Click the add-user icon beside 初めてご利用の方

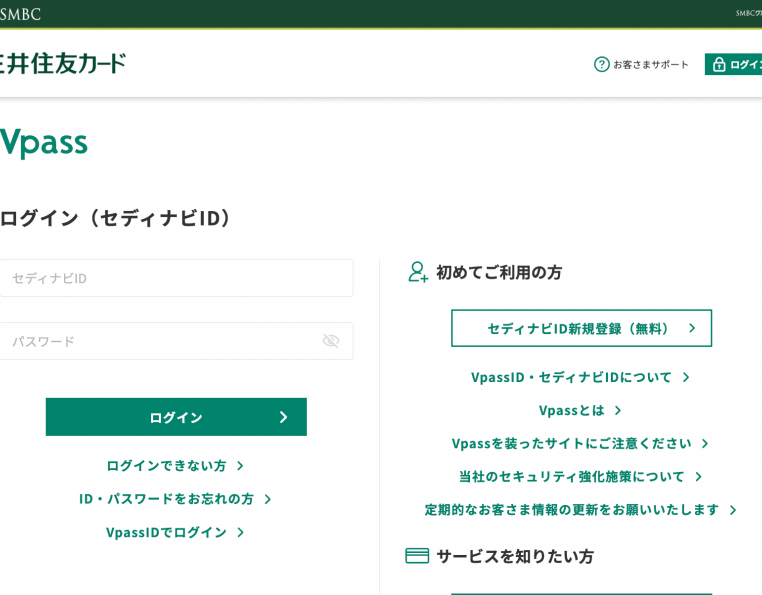click(x=418, y=272)
